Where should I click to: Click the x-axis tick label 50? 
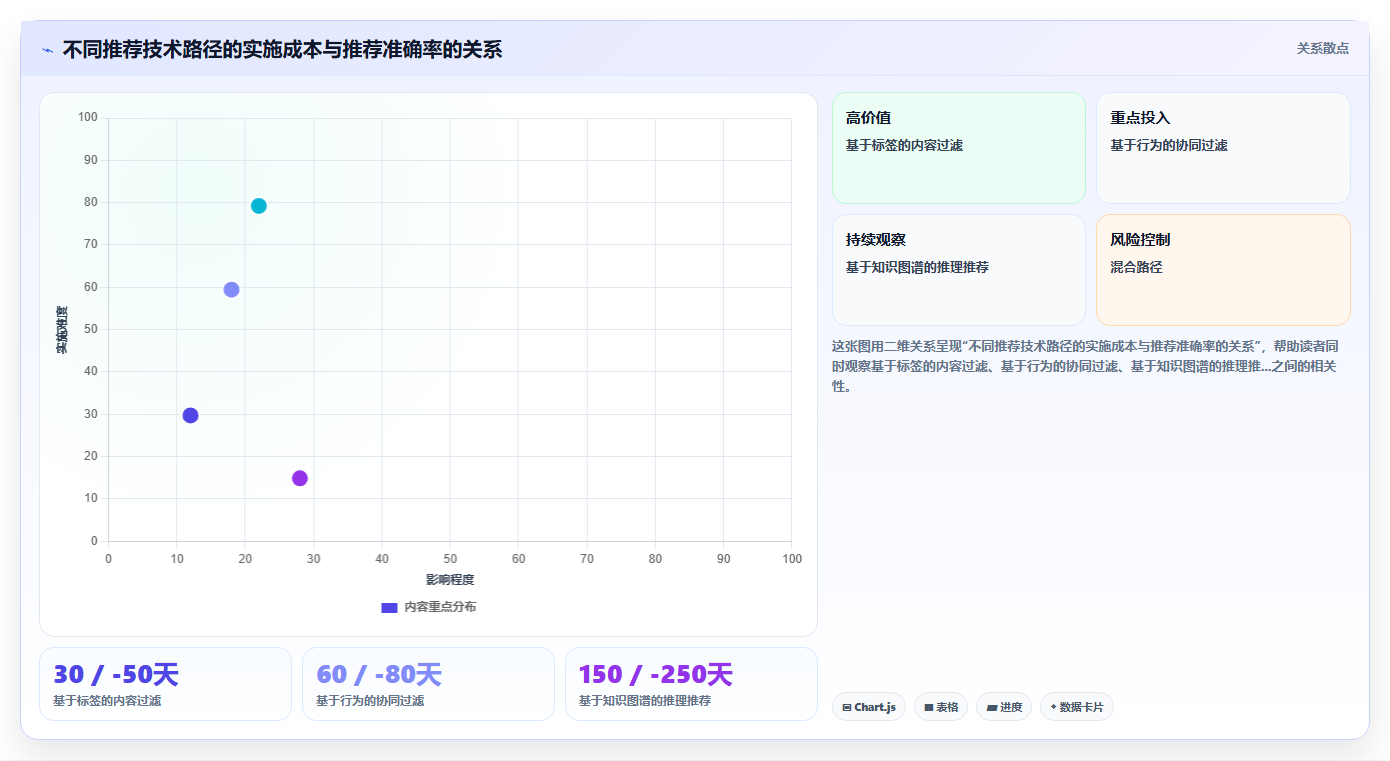point(450,559)
